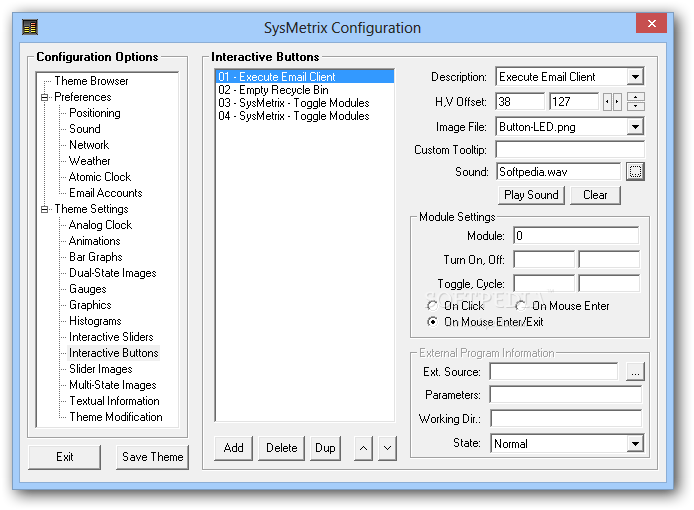Select Interactive Buttons in tree
The height and width of the screenshot is (510, 694).
coord(114,353)
